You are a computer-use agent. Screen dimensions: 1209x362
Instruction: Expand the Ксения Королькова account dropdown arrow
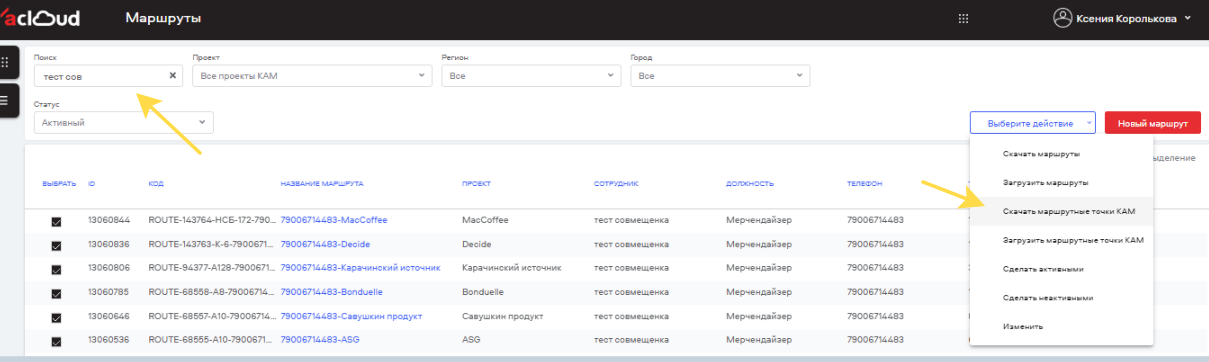[1187, 18]
